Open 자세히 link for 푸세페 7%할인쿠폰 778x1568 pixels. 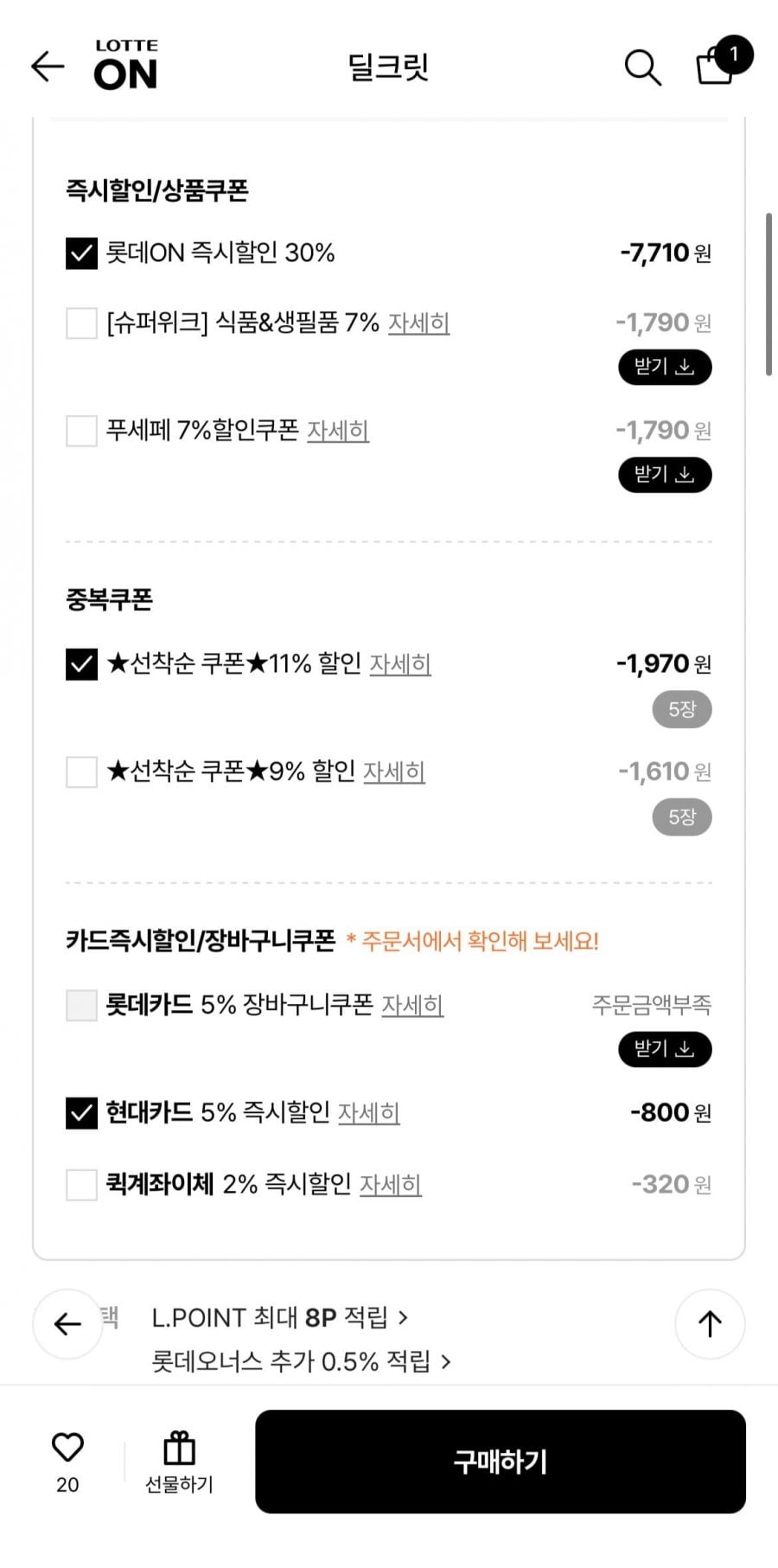338,431
